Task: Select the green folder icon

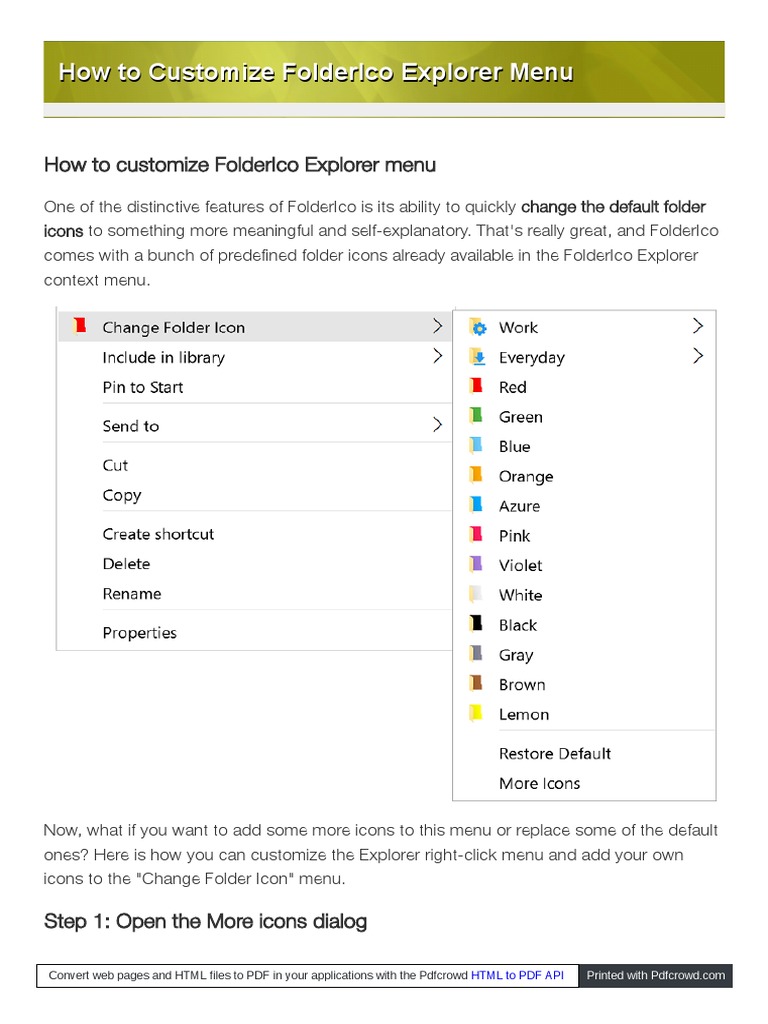Action: click(x=477, y=416)
